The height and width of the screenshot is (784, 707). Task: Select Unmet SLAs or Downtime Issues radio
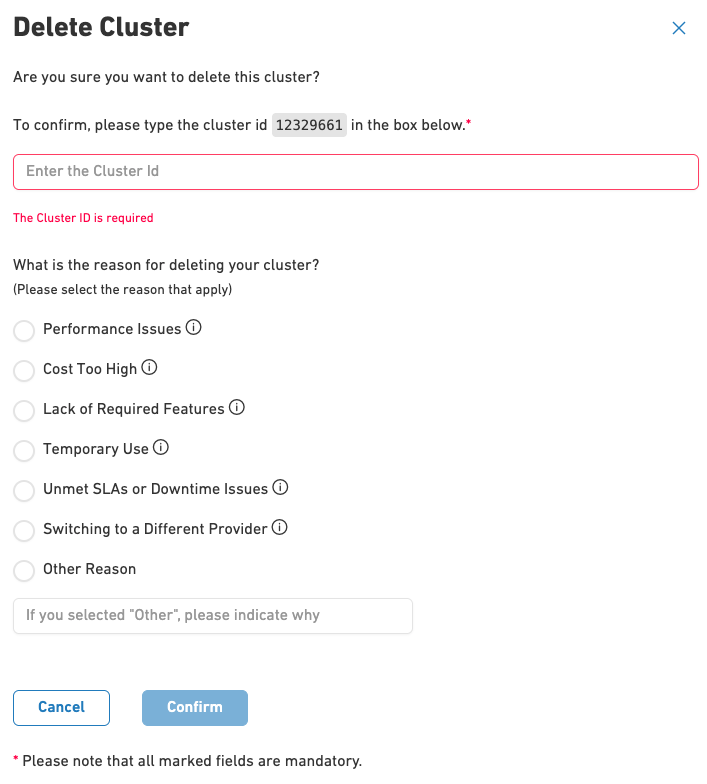coord(24,491)
